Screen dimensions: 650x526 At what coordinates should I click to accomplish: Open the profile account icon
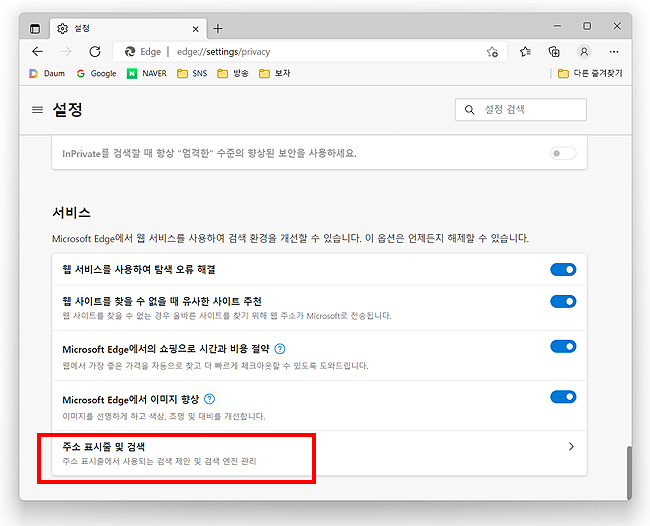584,51
